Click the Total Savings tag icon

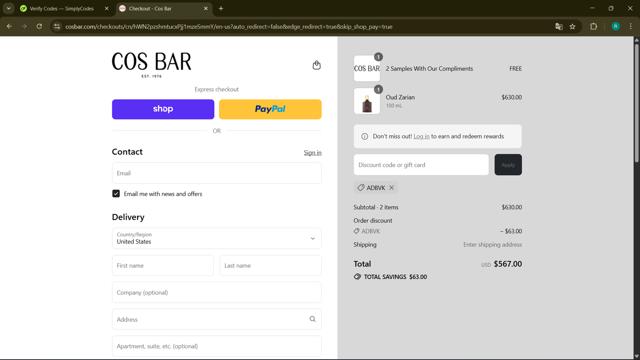(x=357, y=277)
